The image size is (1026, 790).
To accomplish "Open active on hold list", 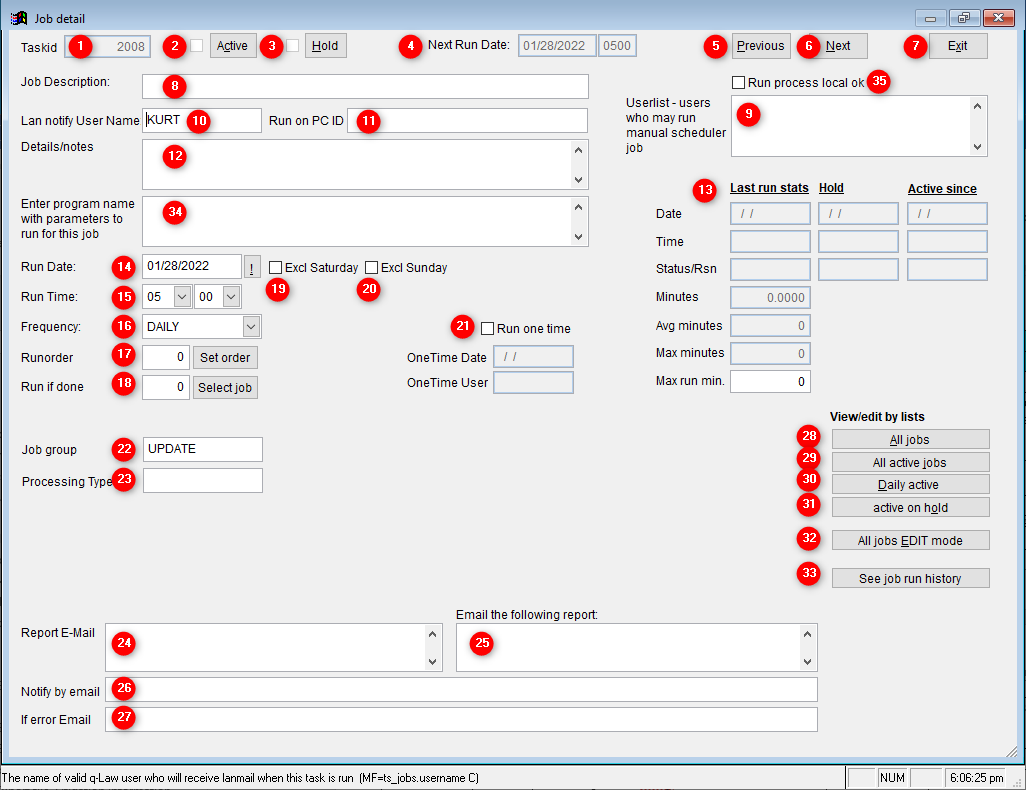I will (x=910, y=507).
